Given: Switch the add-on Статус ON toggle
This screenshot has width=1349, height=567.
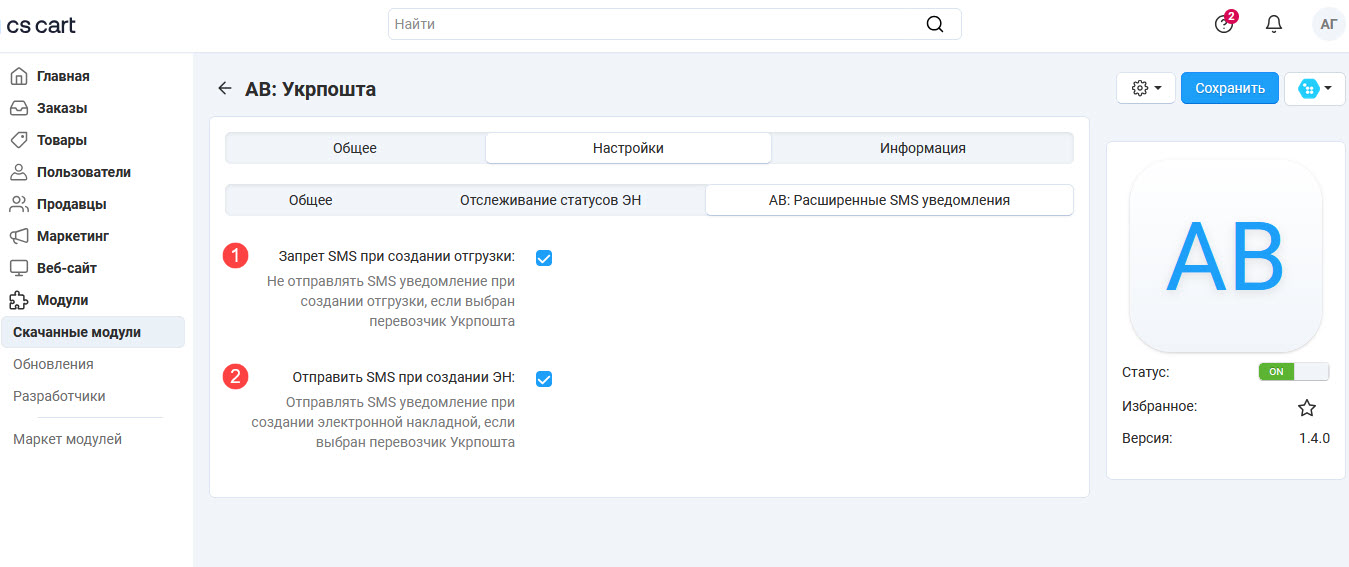Looking at the screenshot, I should (1294, 371).
